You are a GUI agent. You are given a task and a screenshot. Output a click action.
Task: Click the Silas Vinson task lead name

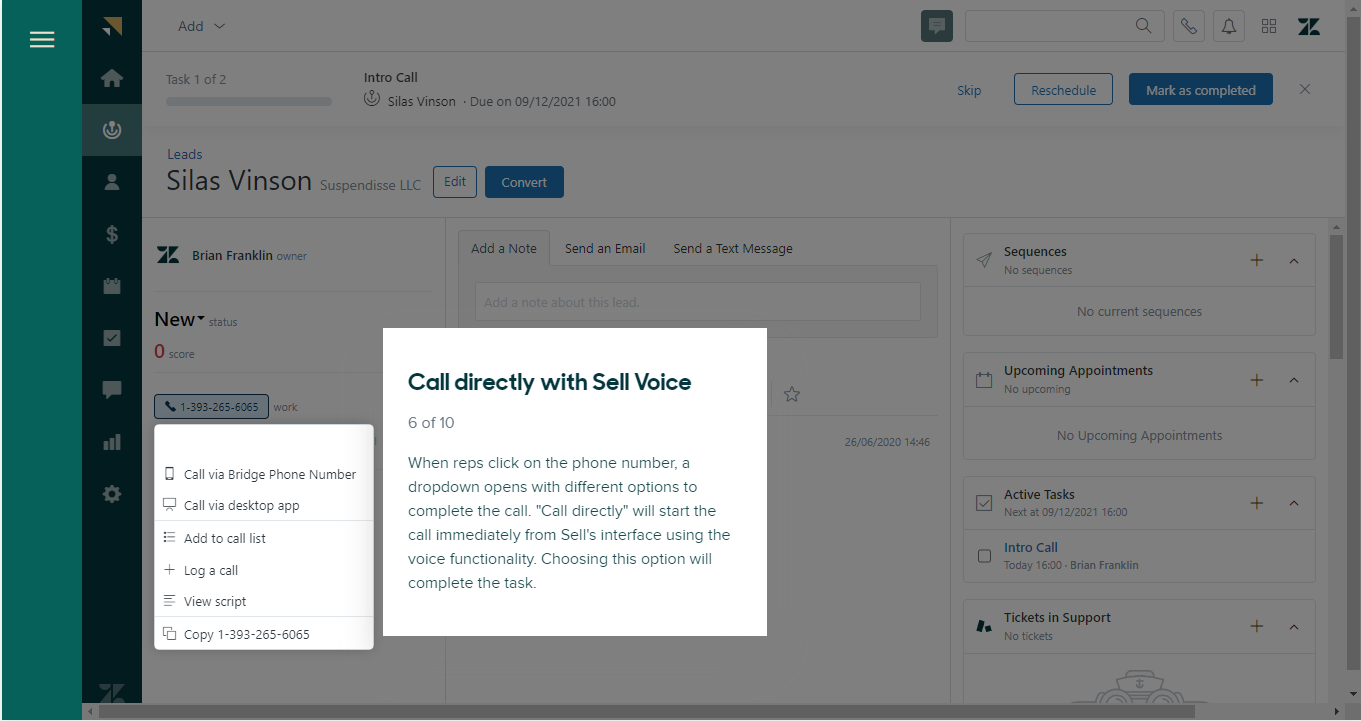point(421,101)
